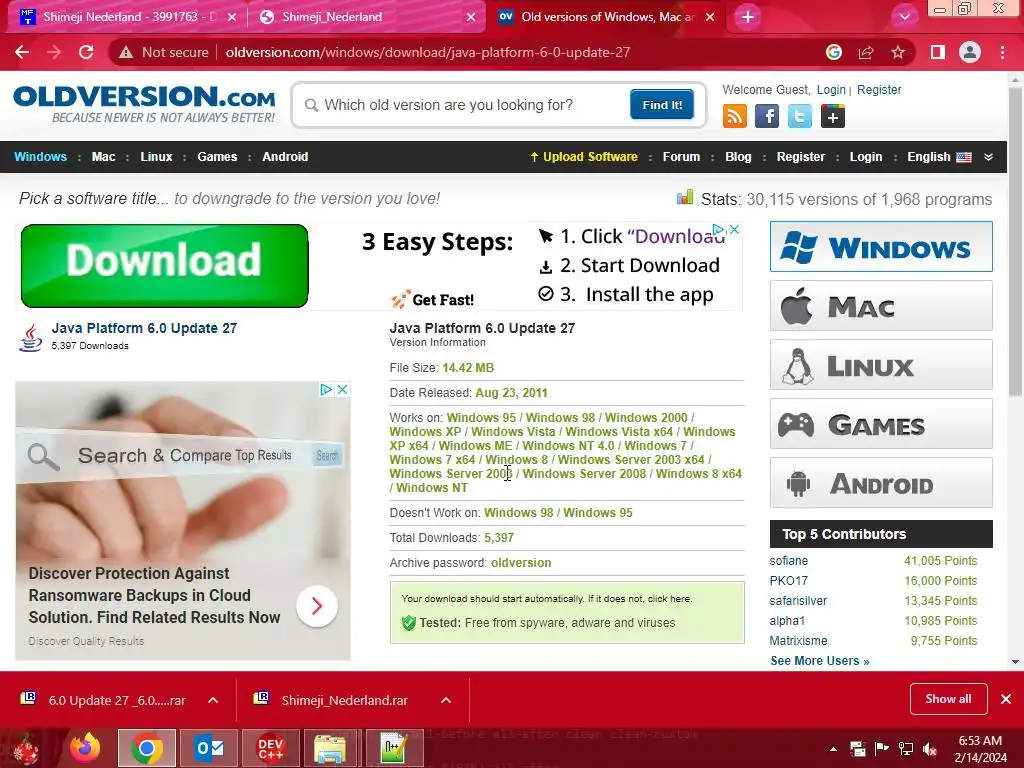The height and width of the screenshot is (768, 1024).
Task: Open the Linux nav menu item
Action: point(156,157)
